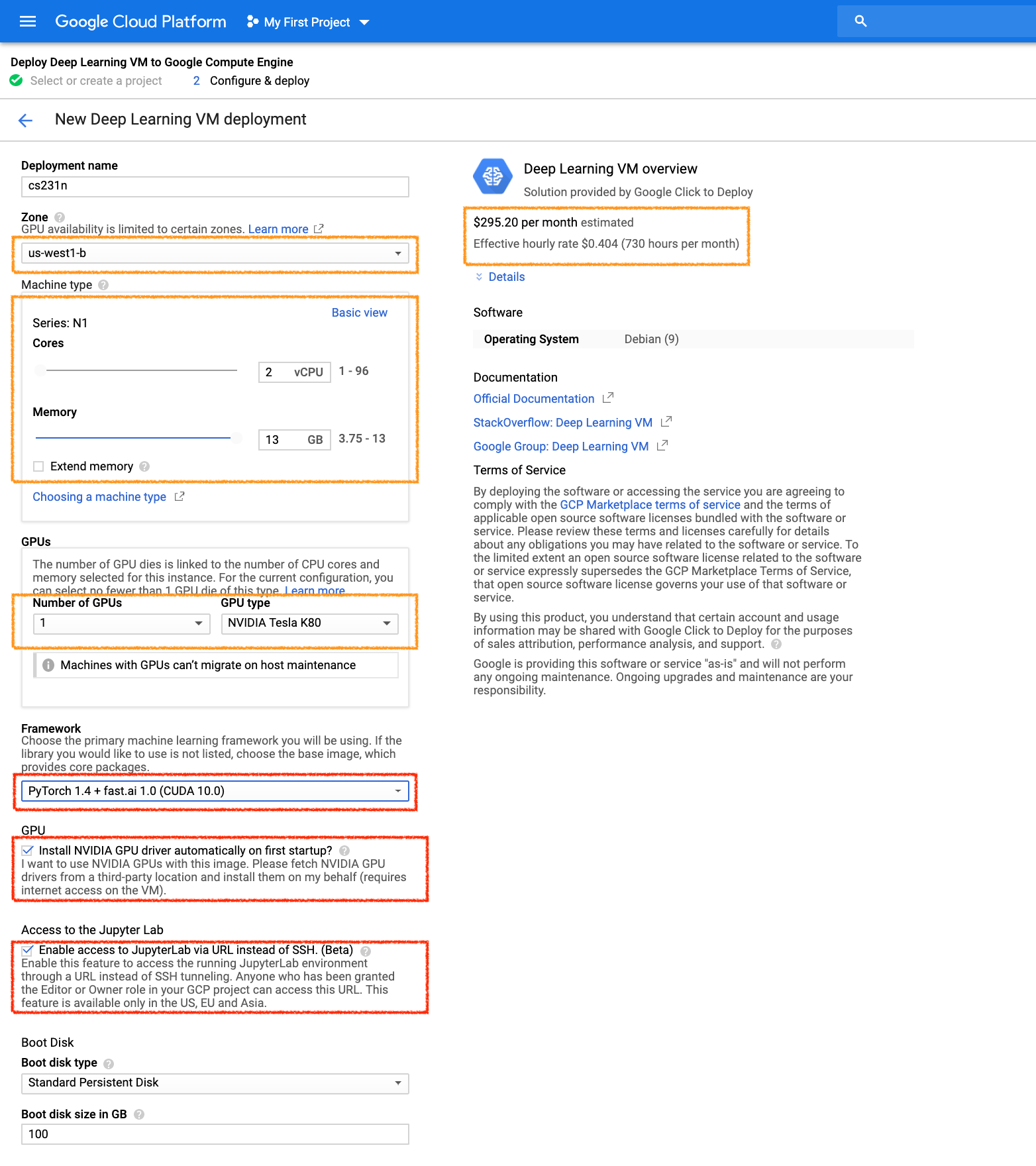1036x1166 pixels.
Task: Click the Zone help question icon
Action: coord(60,217)
